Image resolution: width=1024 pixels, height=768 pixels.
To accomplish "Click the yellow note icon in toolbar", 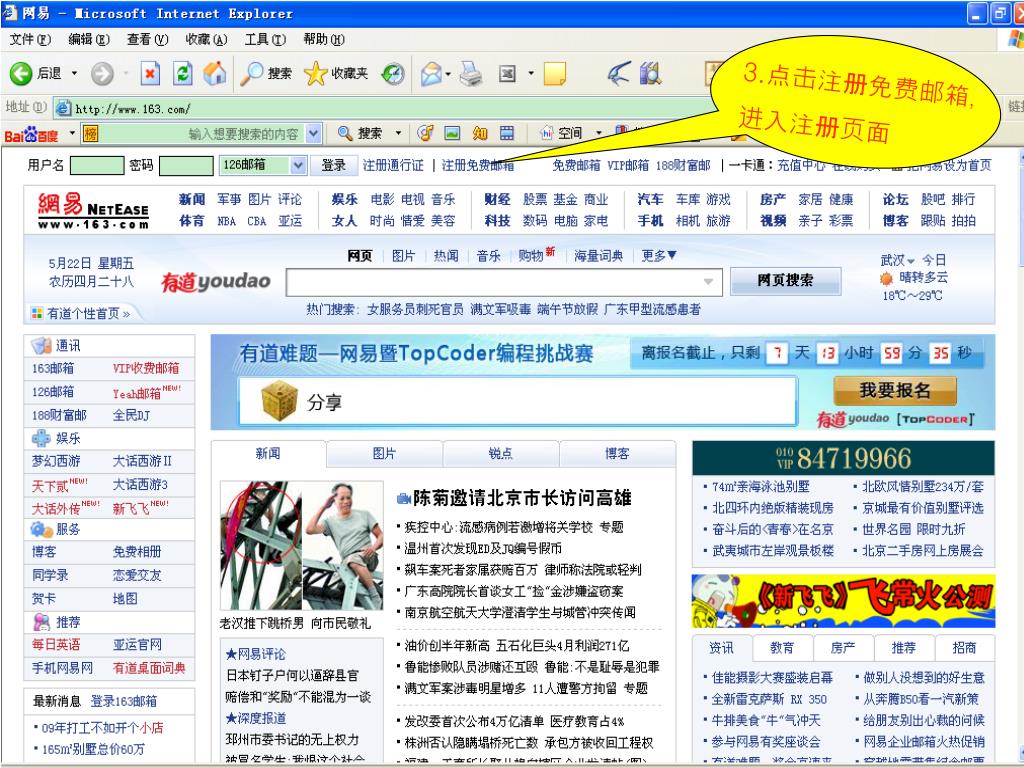I will (x=554, y=74).
